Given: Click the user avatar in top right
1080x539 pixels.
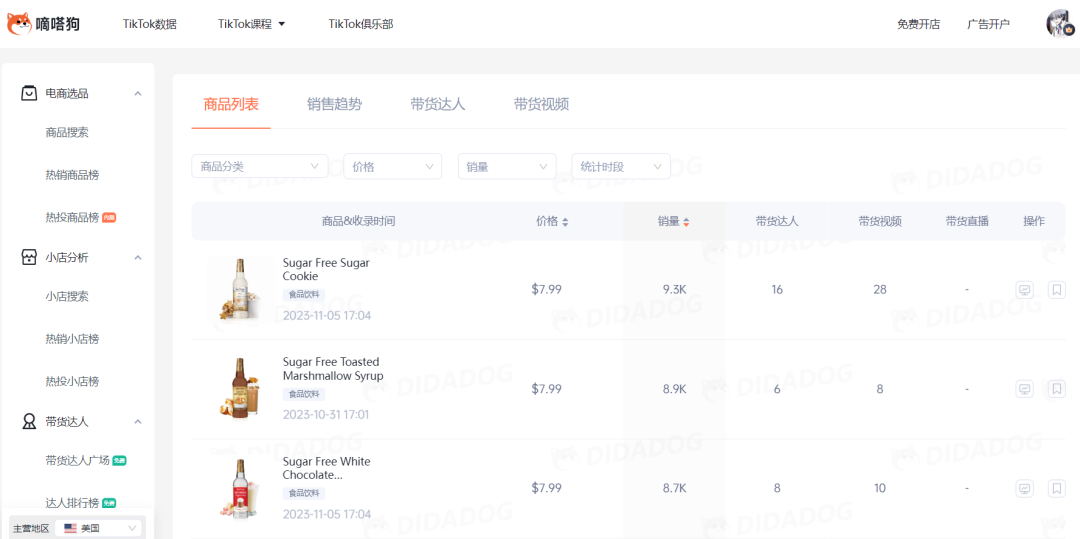Looking at the screenshot, I should click(x=1059, y=23).
